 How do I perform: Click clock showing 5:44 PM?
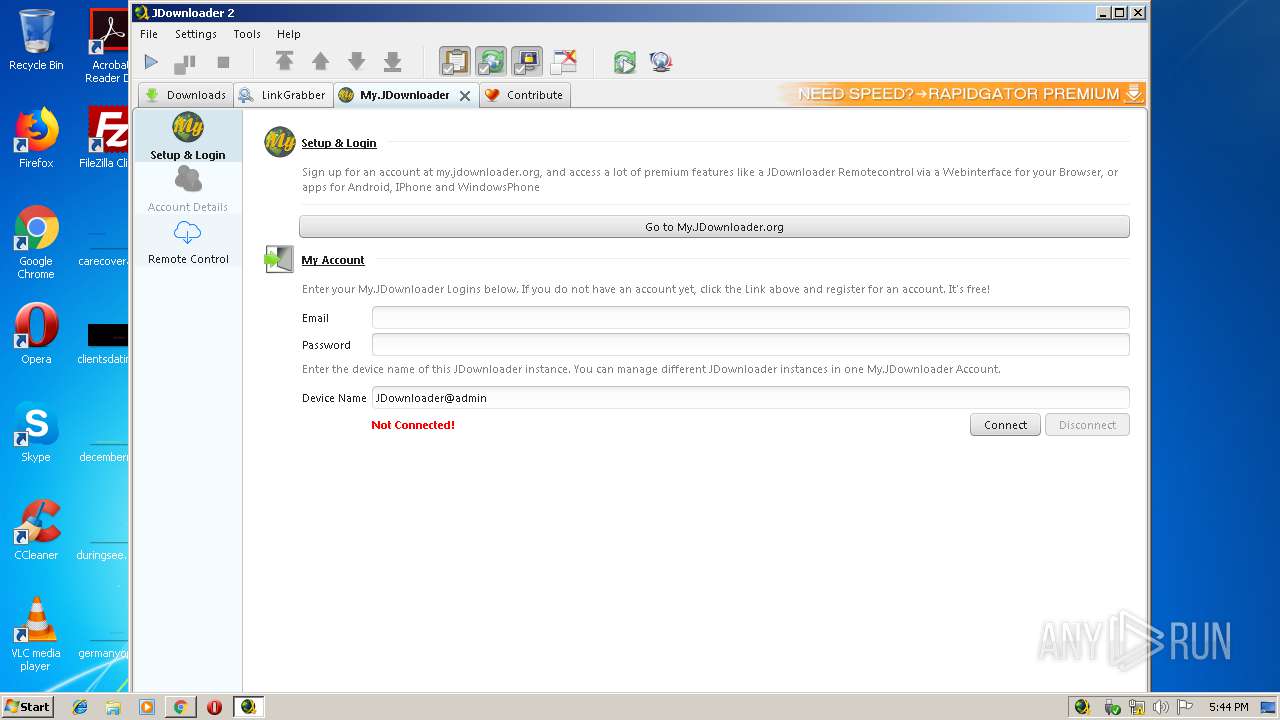[1228, 707]
